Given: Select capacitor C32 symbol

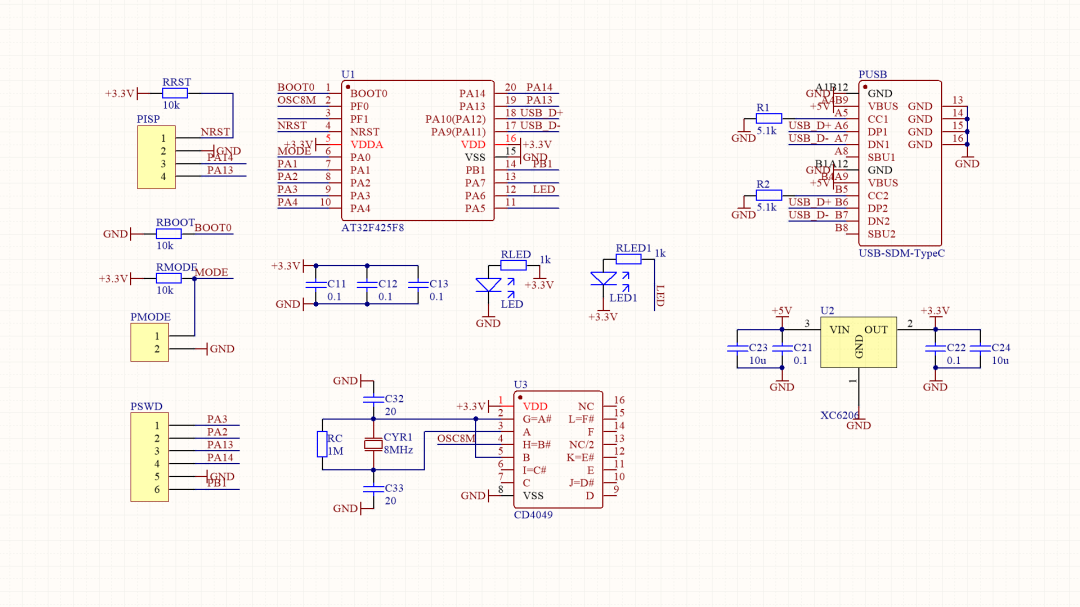Looking at the screenshot, I should [373, 400].
